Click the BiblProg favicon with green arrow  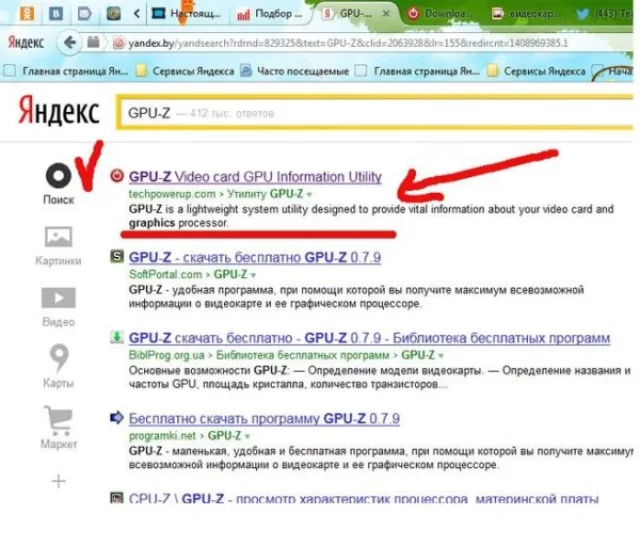[x=117, y=337]
